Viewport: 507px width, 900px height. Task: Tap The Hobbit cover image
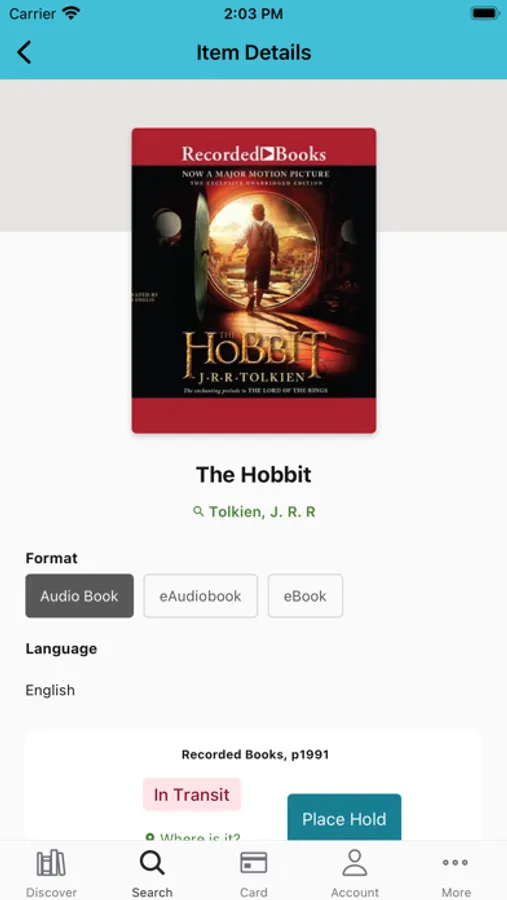[x=254, y=281]
